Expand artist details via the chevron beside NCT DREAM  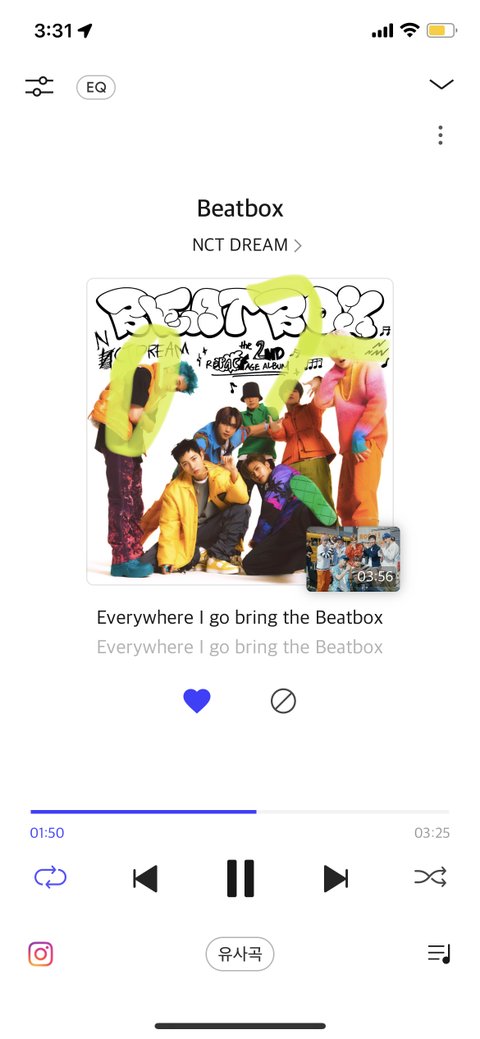(x=298, y=245)
